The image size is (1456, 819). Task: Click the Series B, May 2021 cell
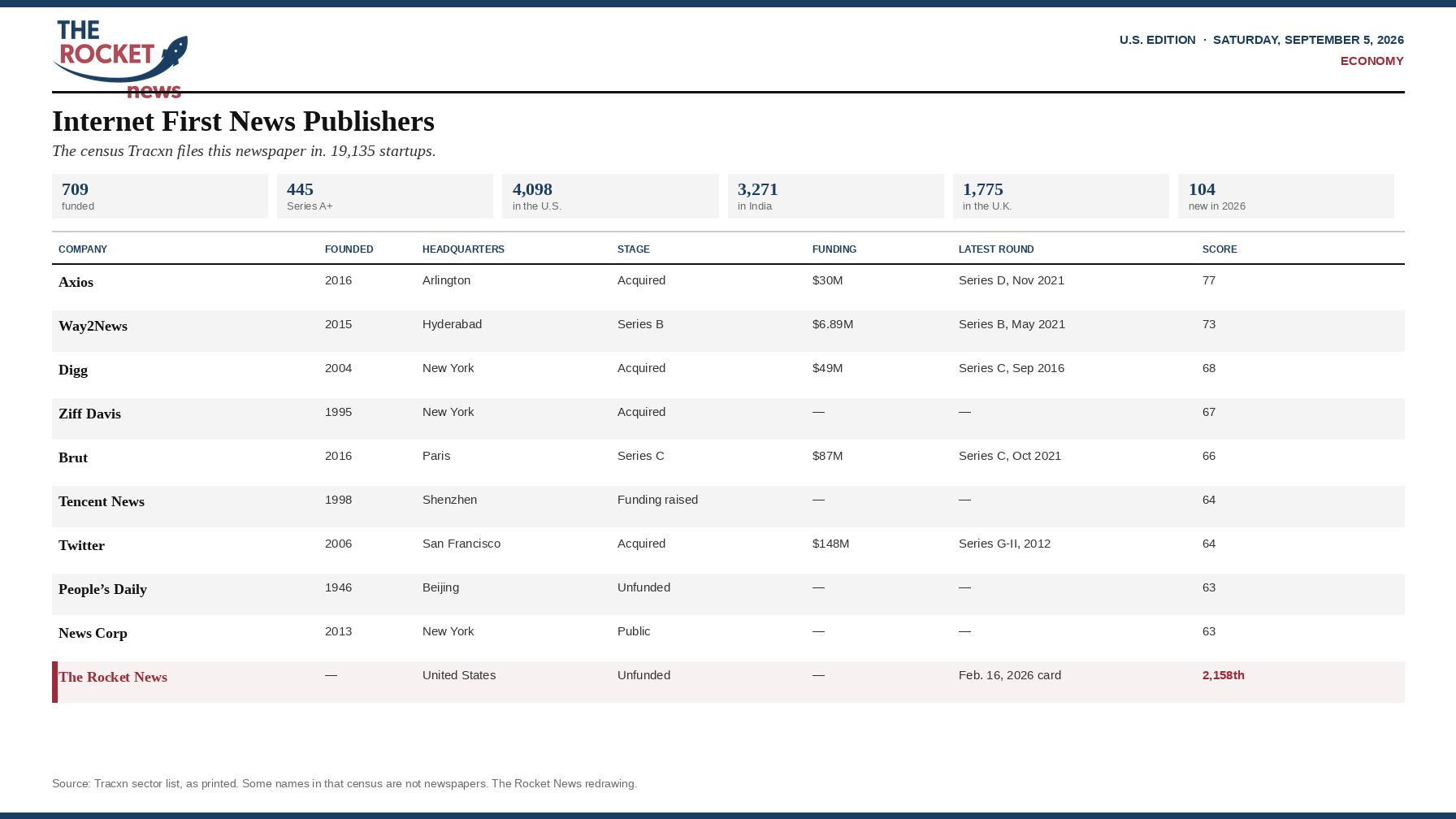[1012, 324]
